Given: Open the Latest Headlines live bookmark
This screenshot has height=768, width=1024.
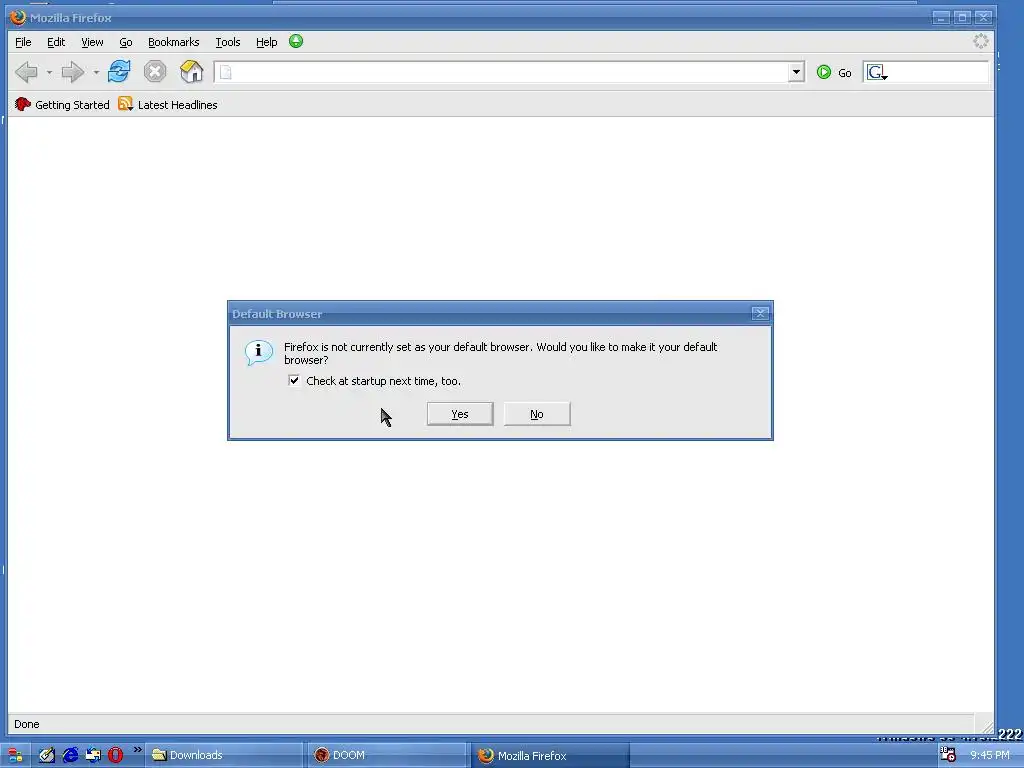Looking at the screenshot, I should click(168, 104).
